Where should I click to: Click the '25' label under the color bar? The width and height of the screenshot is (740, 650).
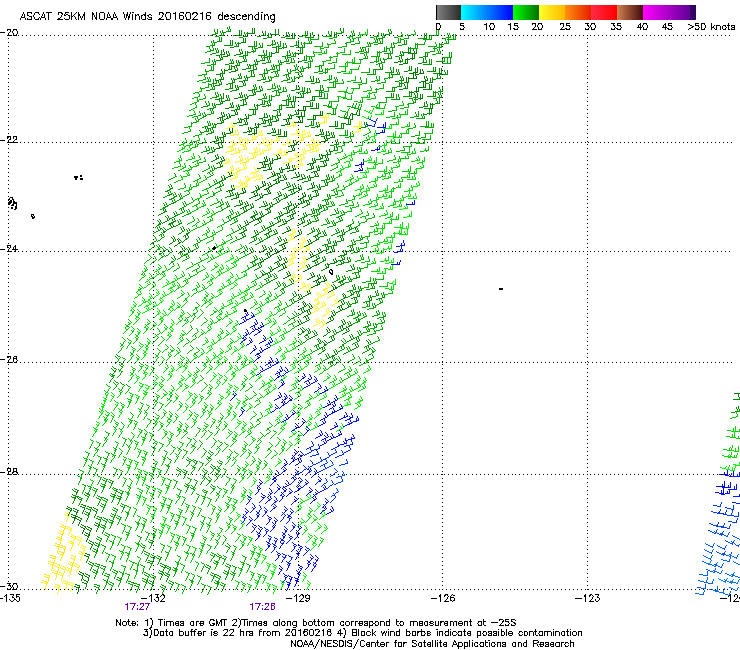tap(565, 27)
